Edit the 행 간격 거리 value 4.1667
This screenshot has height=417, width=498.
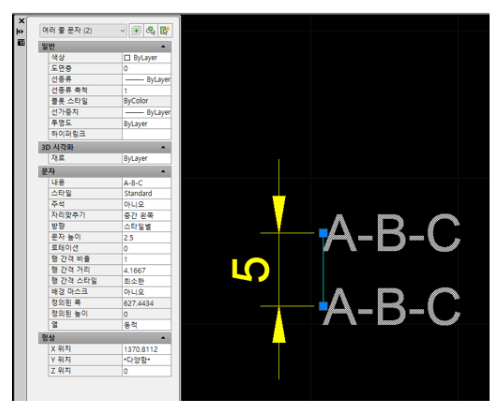click(x=147, y=270)
